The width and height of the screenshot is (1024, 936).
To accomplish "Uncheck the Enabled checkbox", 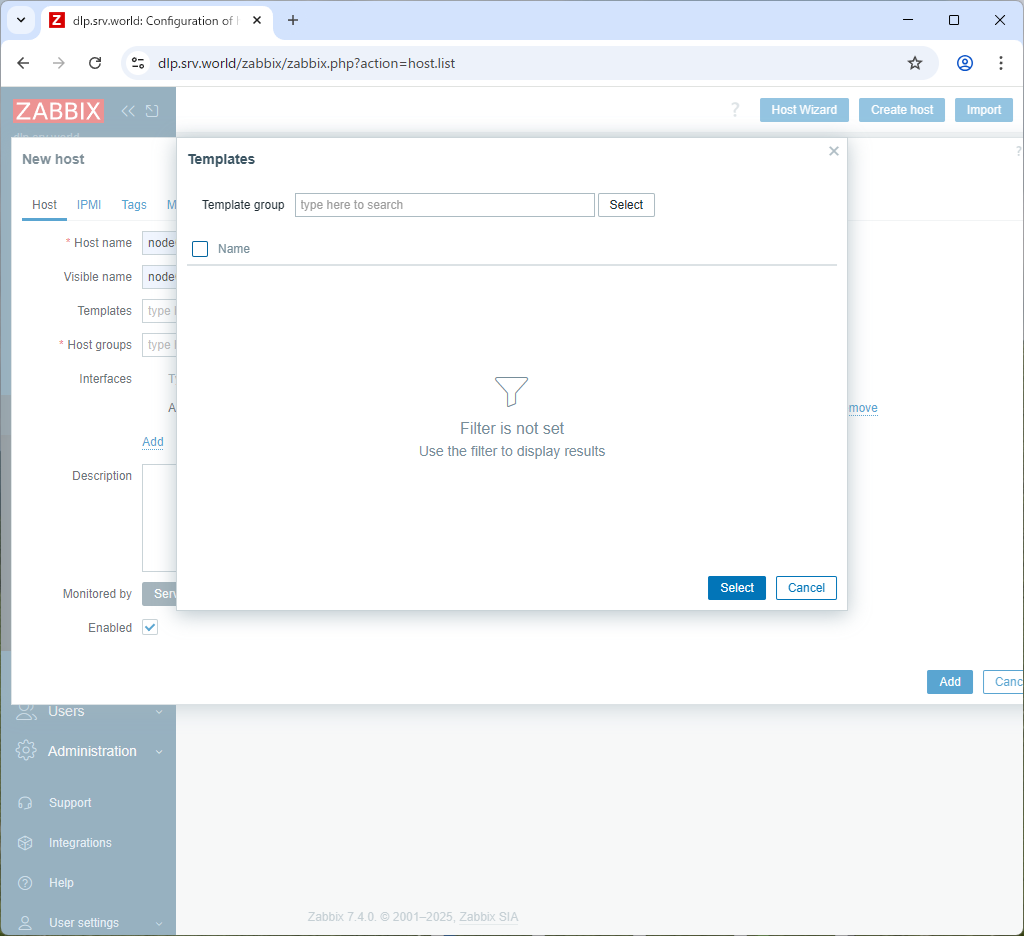I will click(x=149, y=627).
